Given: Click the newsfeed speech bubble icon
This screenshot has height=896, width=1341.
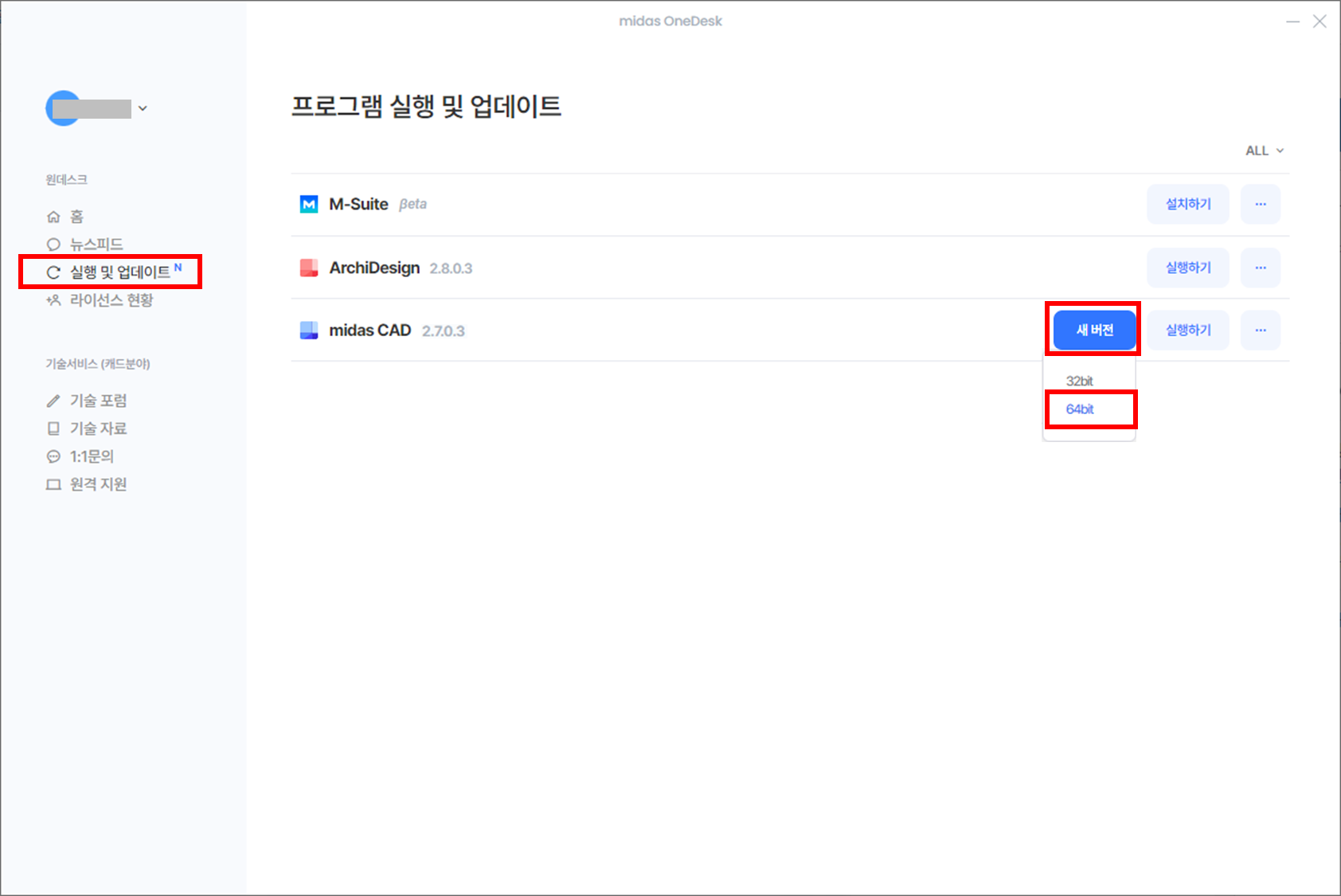Looking at the screenshot, I should pos(53,245).
